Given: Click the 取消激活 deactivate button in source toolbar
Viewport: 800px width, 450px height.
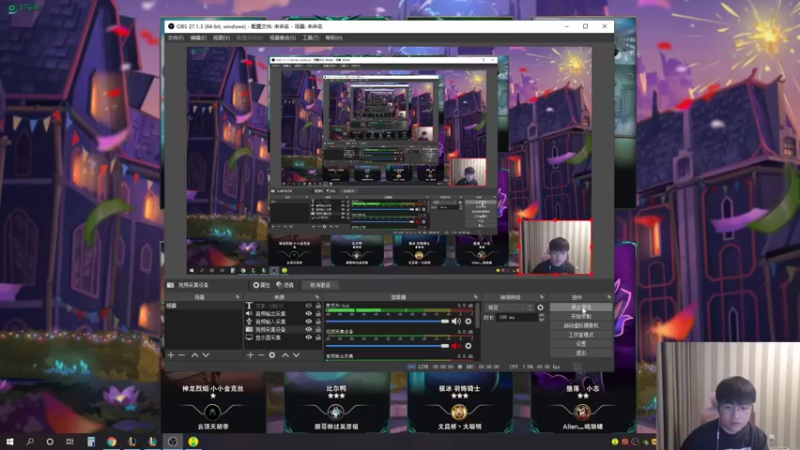Looking at the screenshot, I should point(320,285).
